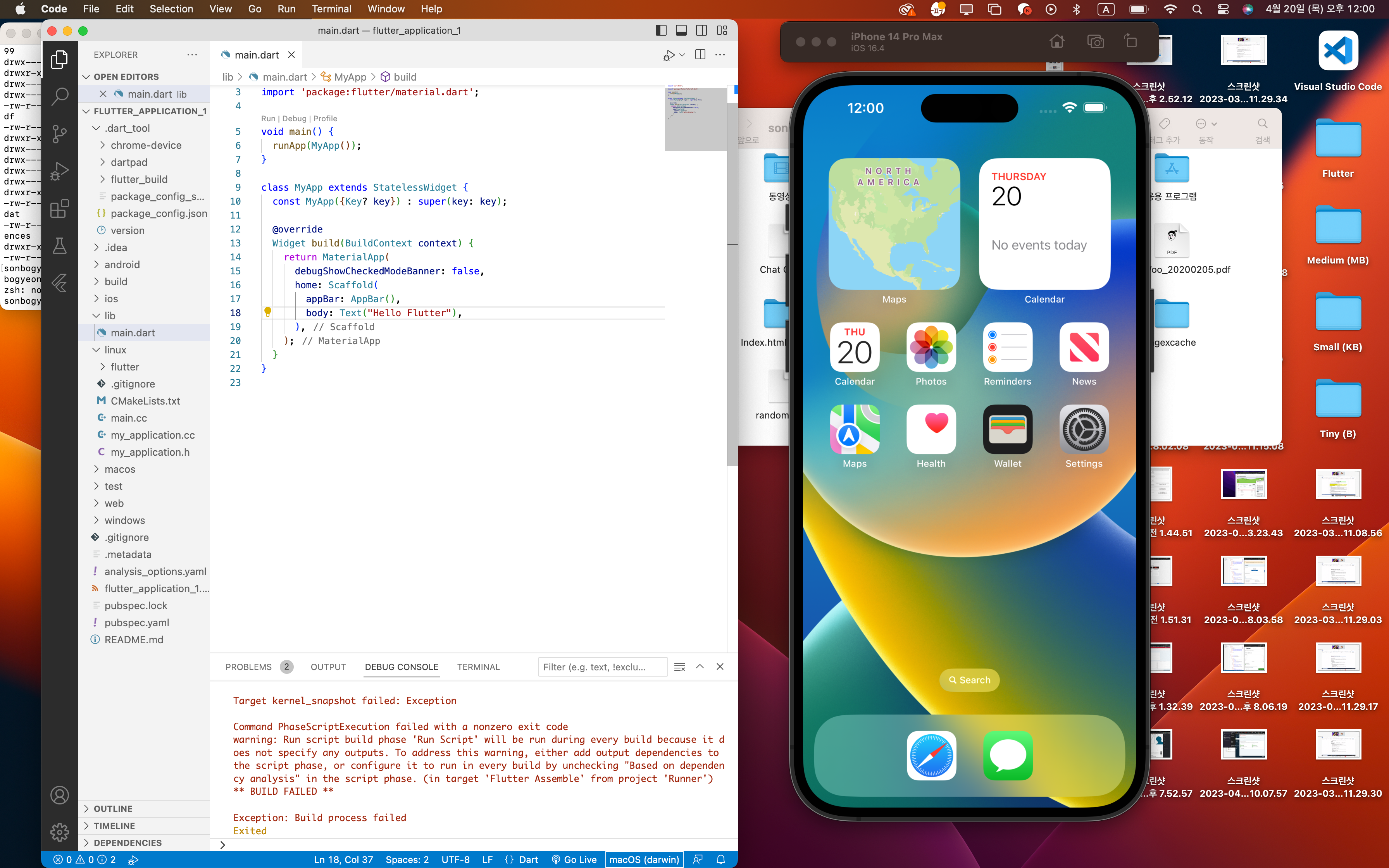Open the Customize Layout control
Screen dimensions: 1389x868
[x=722, y=31]
